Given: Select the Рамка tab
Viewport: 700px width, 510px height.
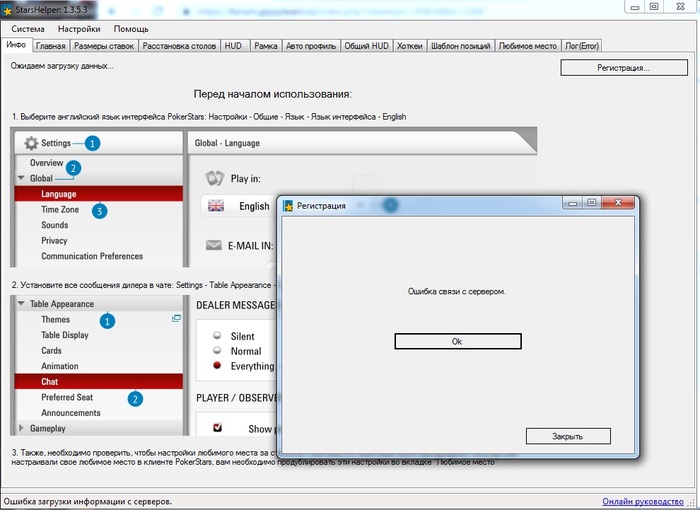Looking at the screenshot, I should point(266,46).
